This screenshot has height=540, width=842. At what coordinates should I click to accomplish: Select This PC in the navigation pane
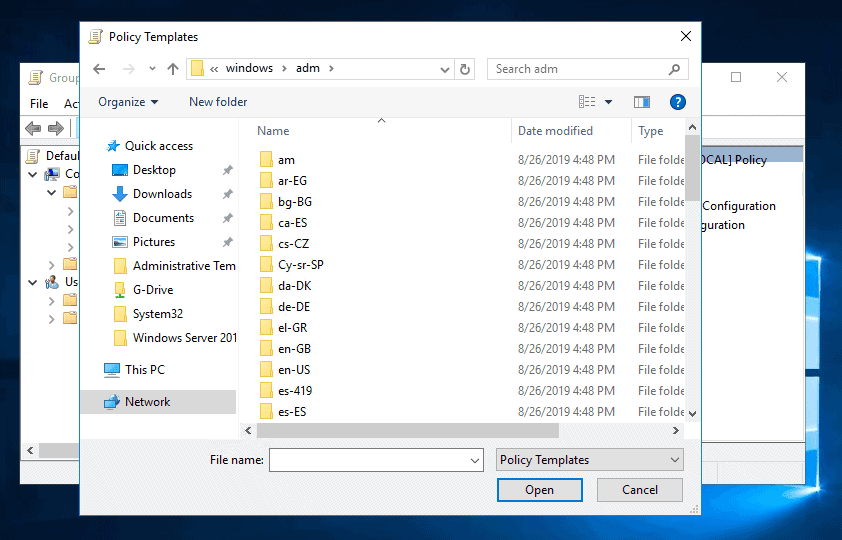[145, 370]
